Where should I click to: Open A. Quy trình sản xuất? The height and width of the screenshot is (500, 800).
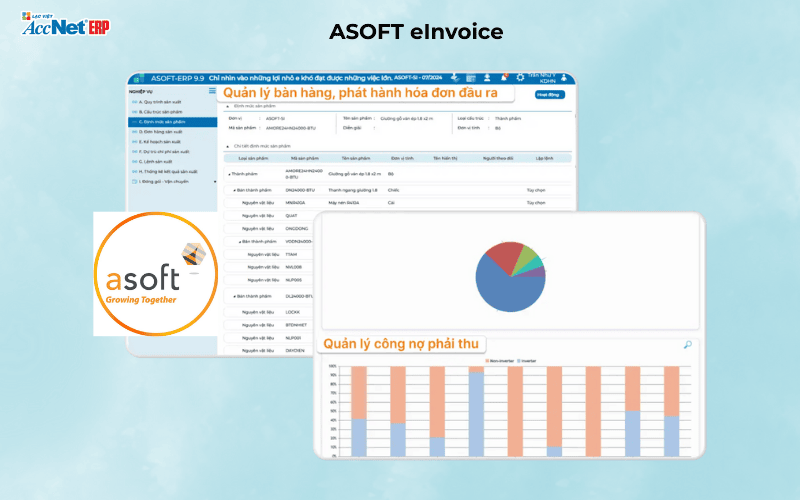point(160,102)
